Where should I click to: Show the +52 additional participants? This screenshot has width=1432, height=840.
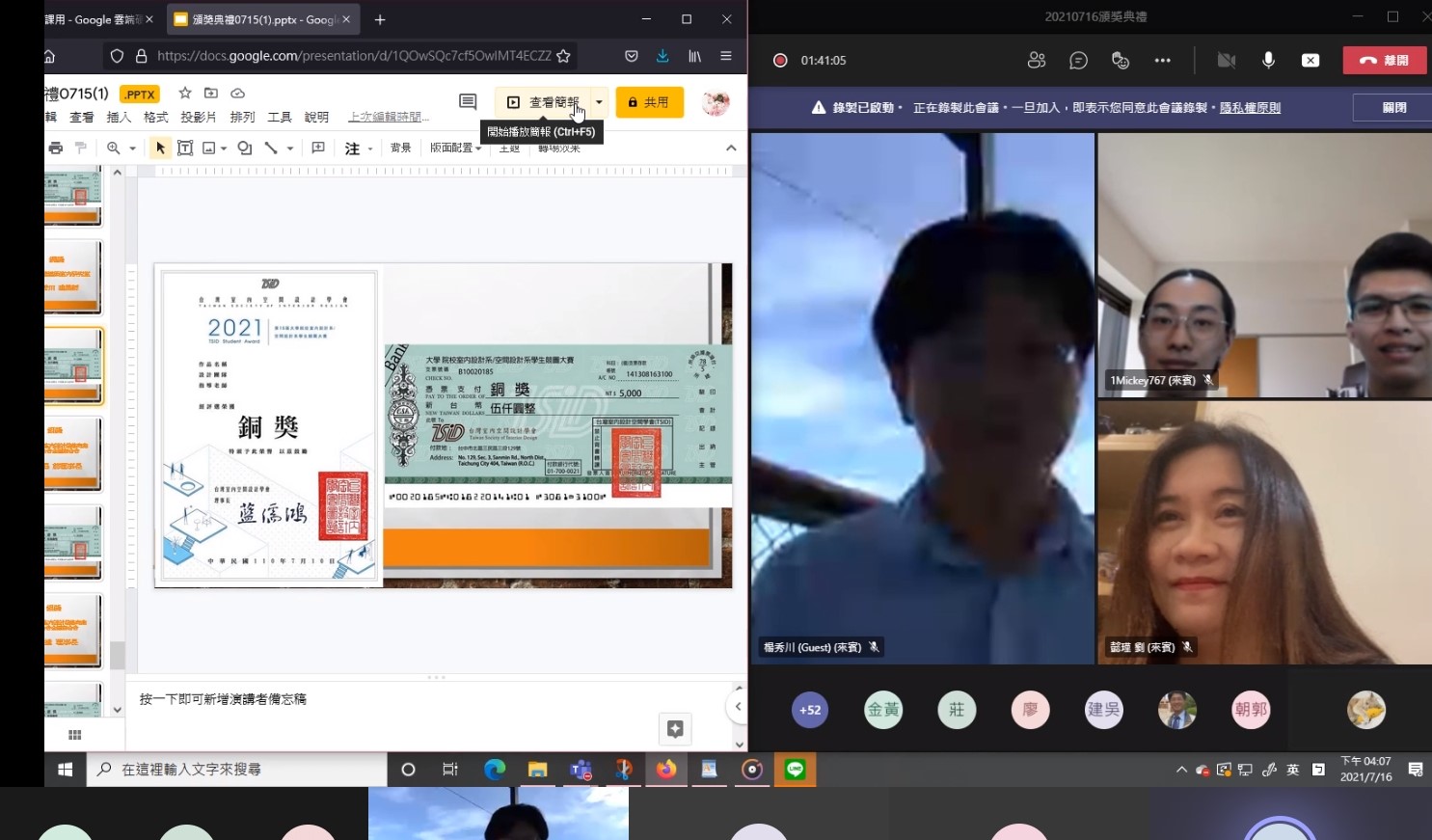point(810,710)
